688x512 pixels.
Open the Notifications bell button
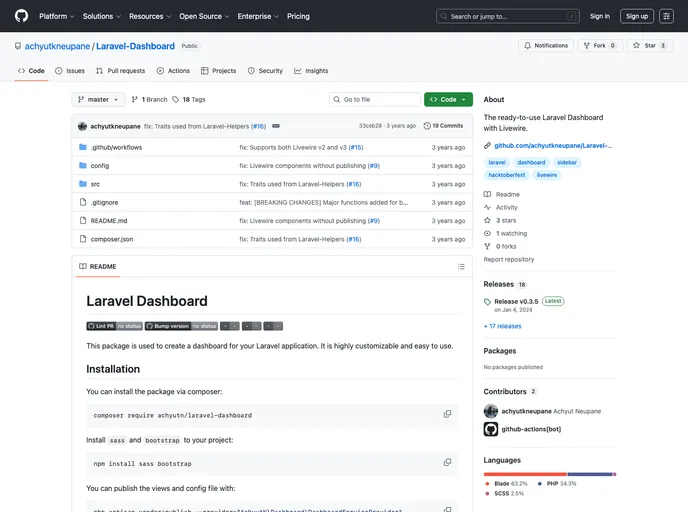coord(545,46)
